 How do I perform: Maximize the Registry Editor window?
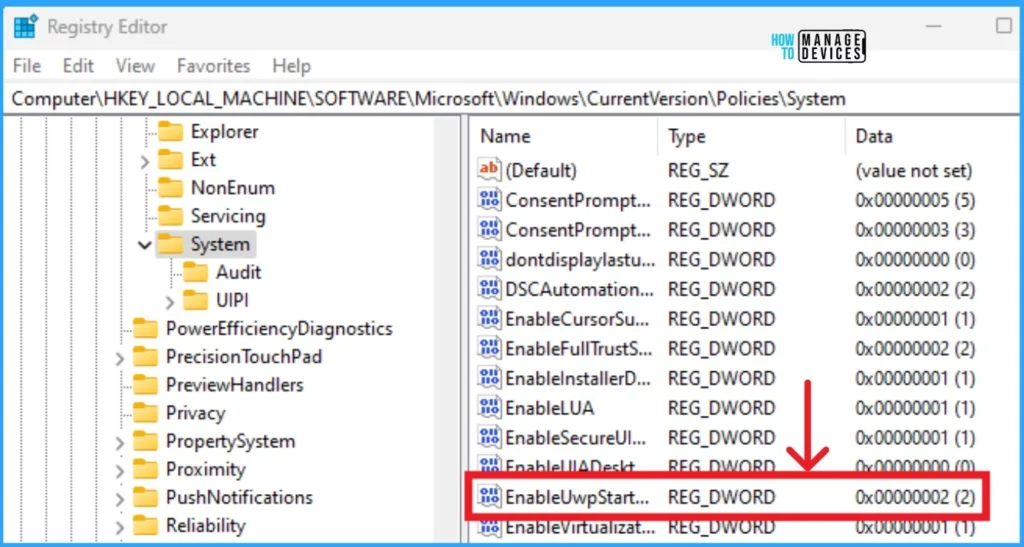pyautogui.click(x=1003, y=26)
